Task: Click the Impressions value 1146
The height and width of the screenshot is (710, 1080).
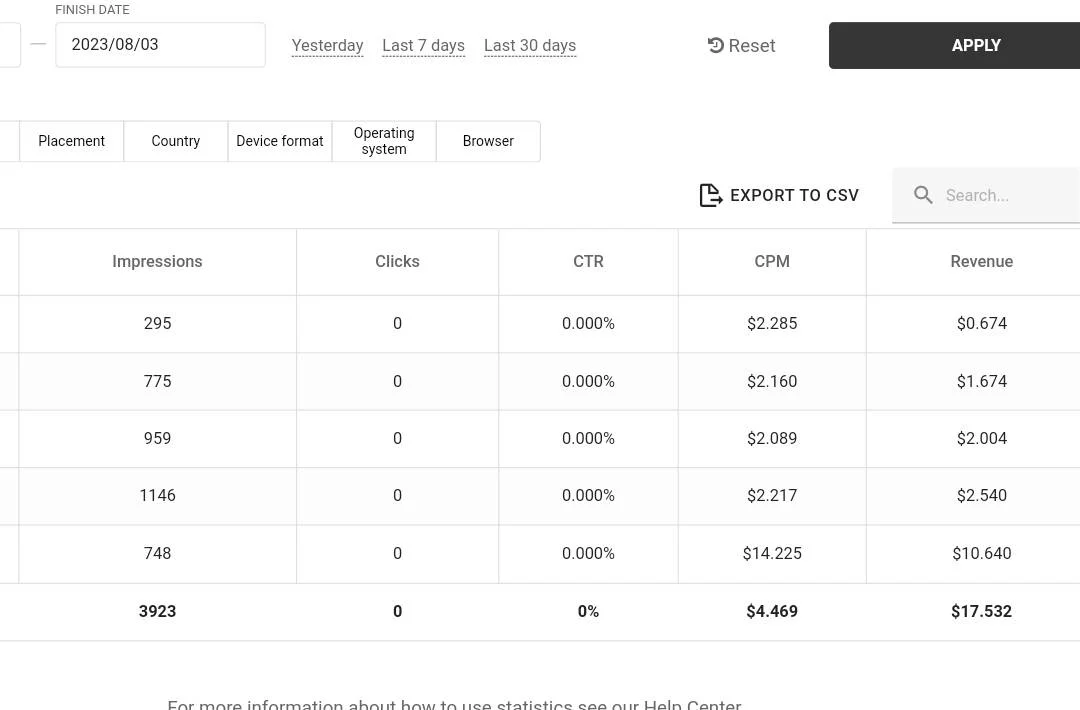Action: tap(157, 496)
